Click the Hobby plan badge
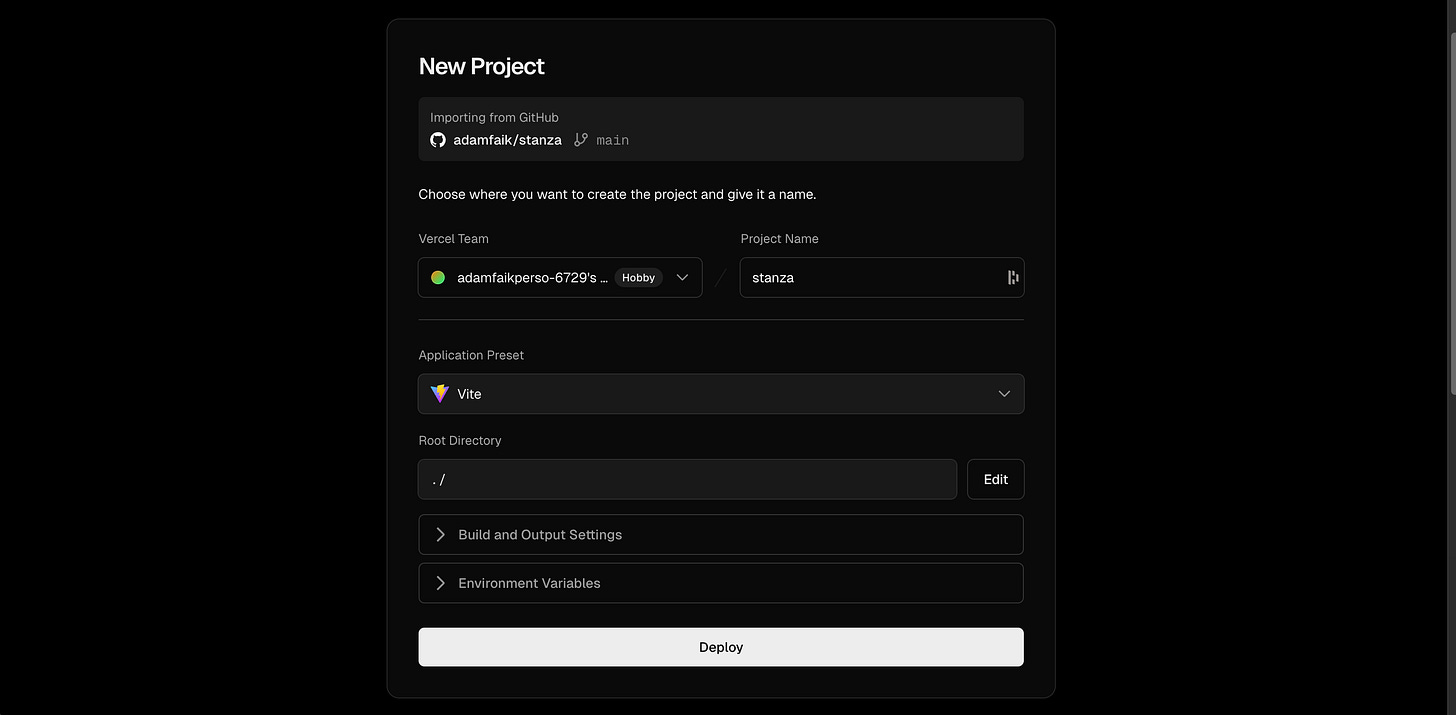Image resolution: width=1456 pixels, height=715 pixels. [x=638, y=277]
